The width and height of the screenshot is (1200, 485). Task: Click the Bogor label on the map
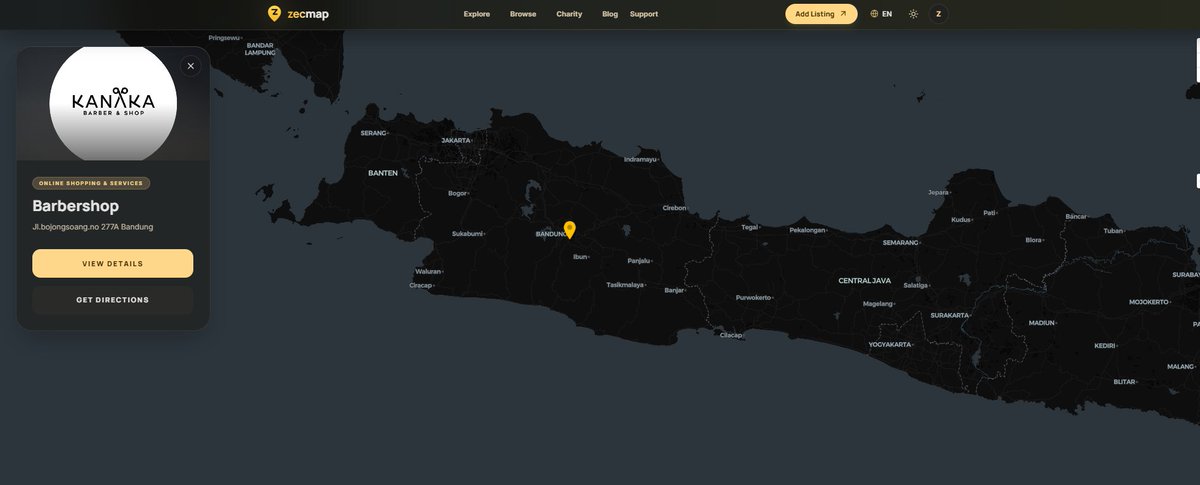[458, 193]
